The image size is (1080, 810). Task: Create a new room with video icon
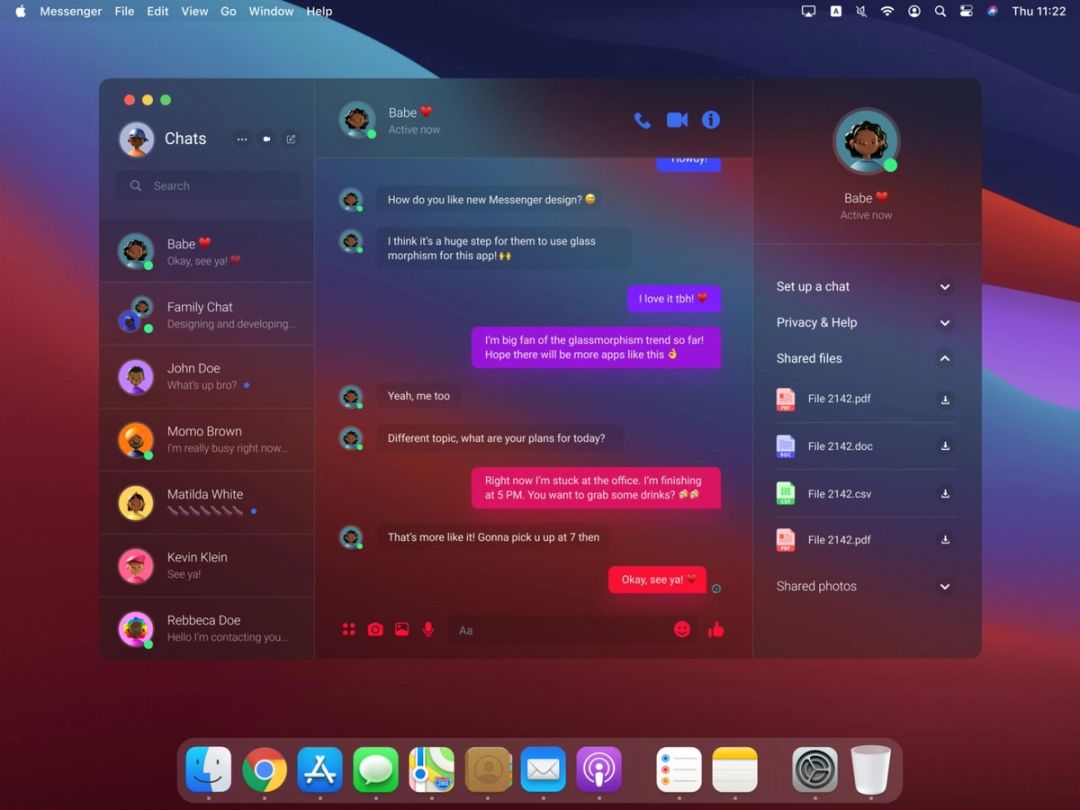(x=266, y=139)
